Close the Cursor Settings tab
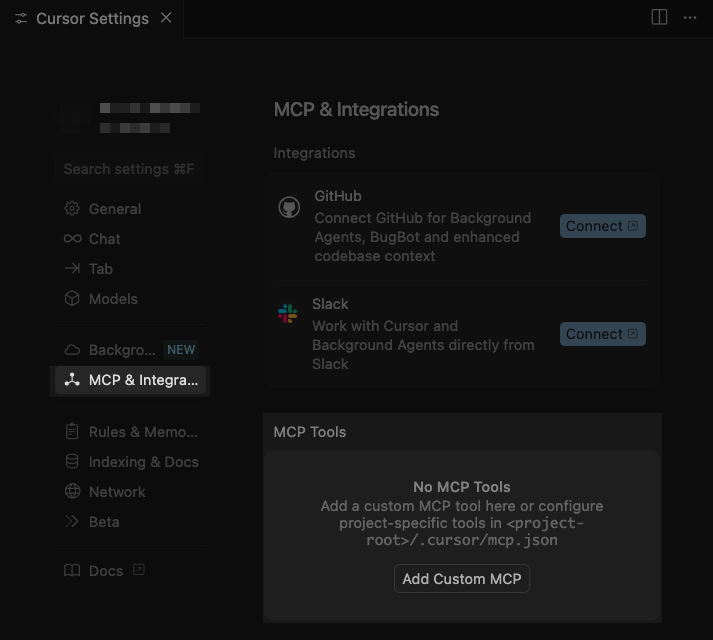Screen dimensions: 713x640 tap(166, 18)
